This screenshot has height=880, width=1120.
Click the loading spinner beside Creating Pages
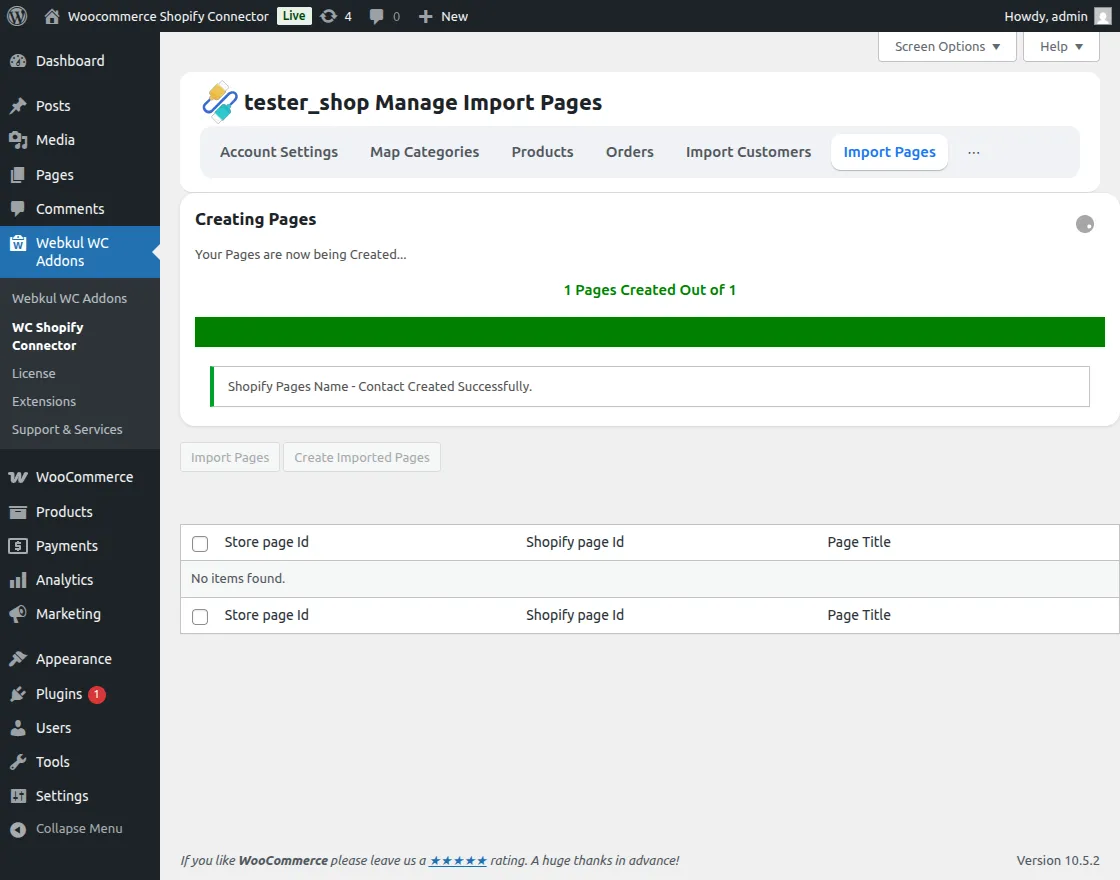[1085, 224]
